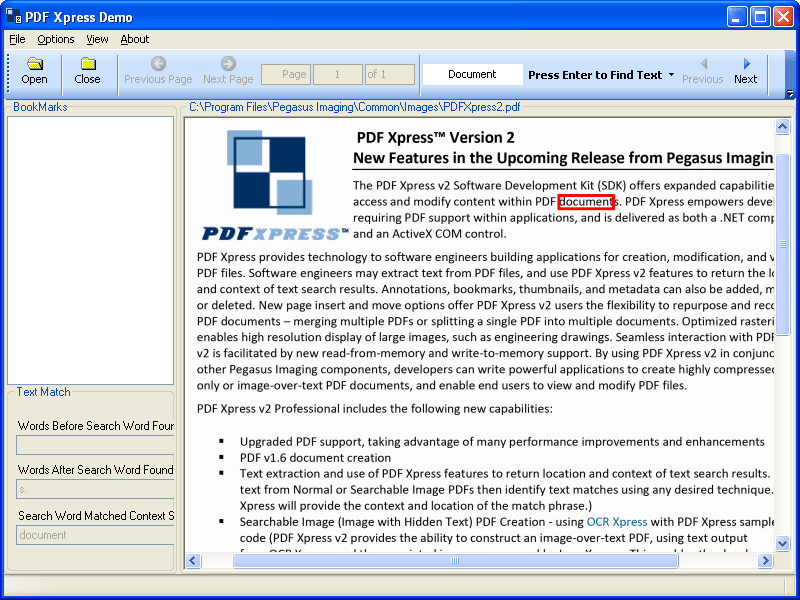
Task: Maximize the PDF Xpress Demo window
Action: [x=760, y=17]
